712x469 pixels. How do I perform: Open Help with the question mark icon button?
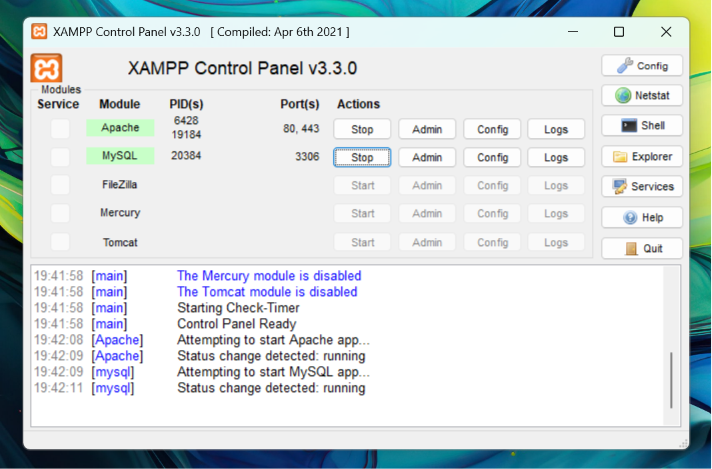(642, 217)
